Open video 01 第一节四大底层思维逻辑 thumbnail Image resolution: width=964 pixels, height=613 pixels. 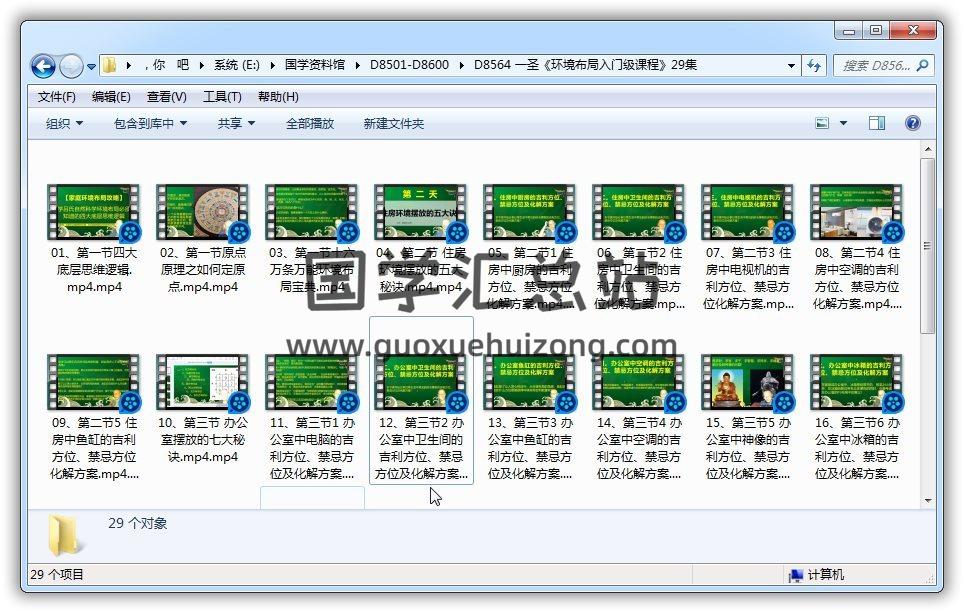(93, 212)
